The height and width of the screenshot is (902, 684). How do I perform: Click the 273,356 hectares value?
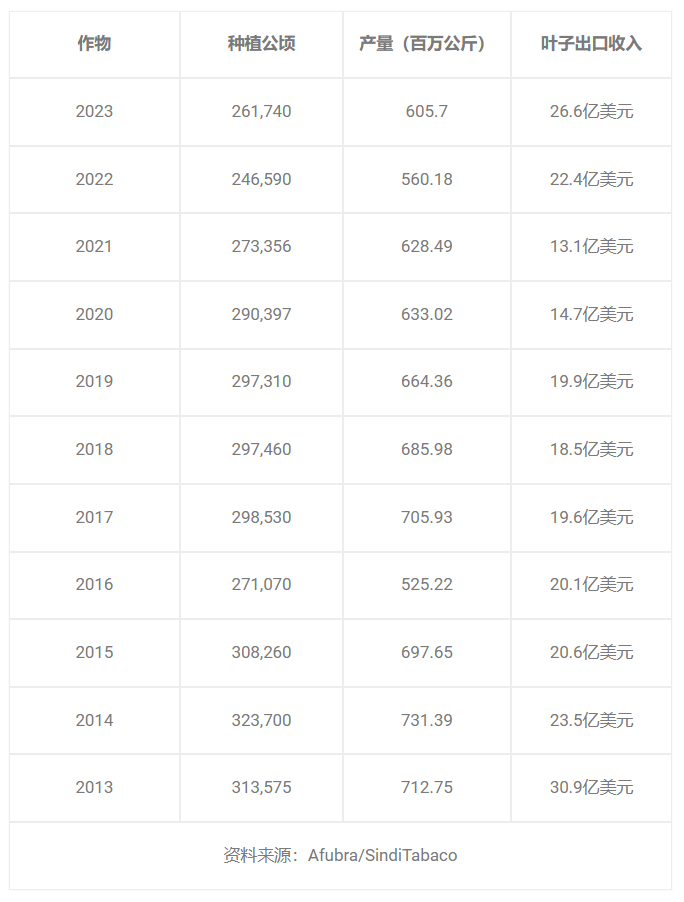coord(262,246)
